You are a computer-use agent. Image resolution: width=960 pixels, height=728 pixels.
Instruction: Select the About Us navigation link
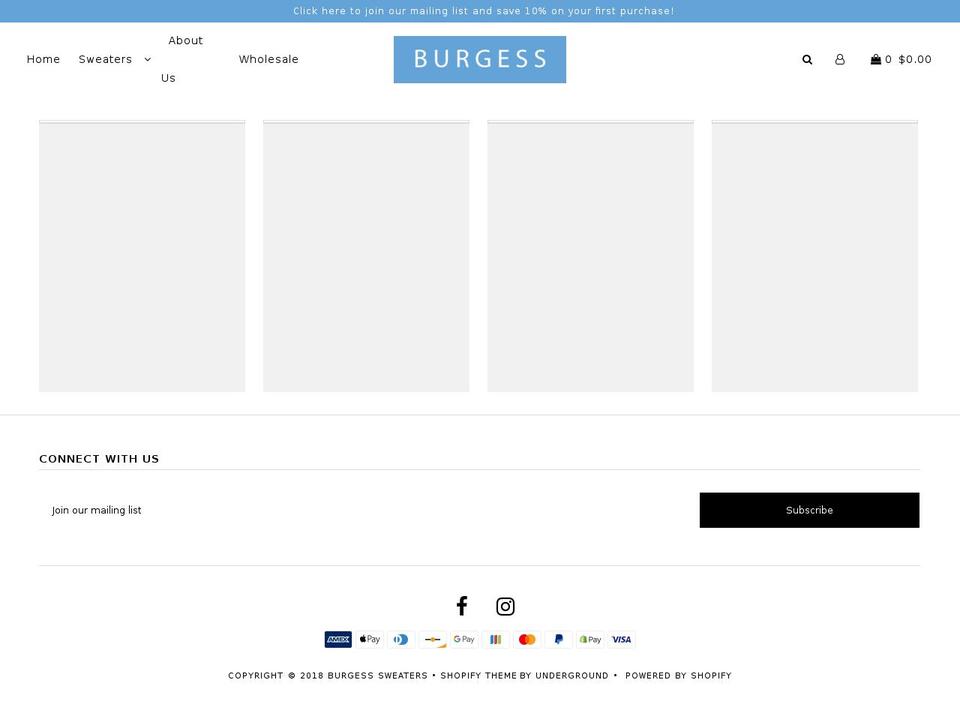[x=185, y=58]
